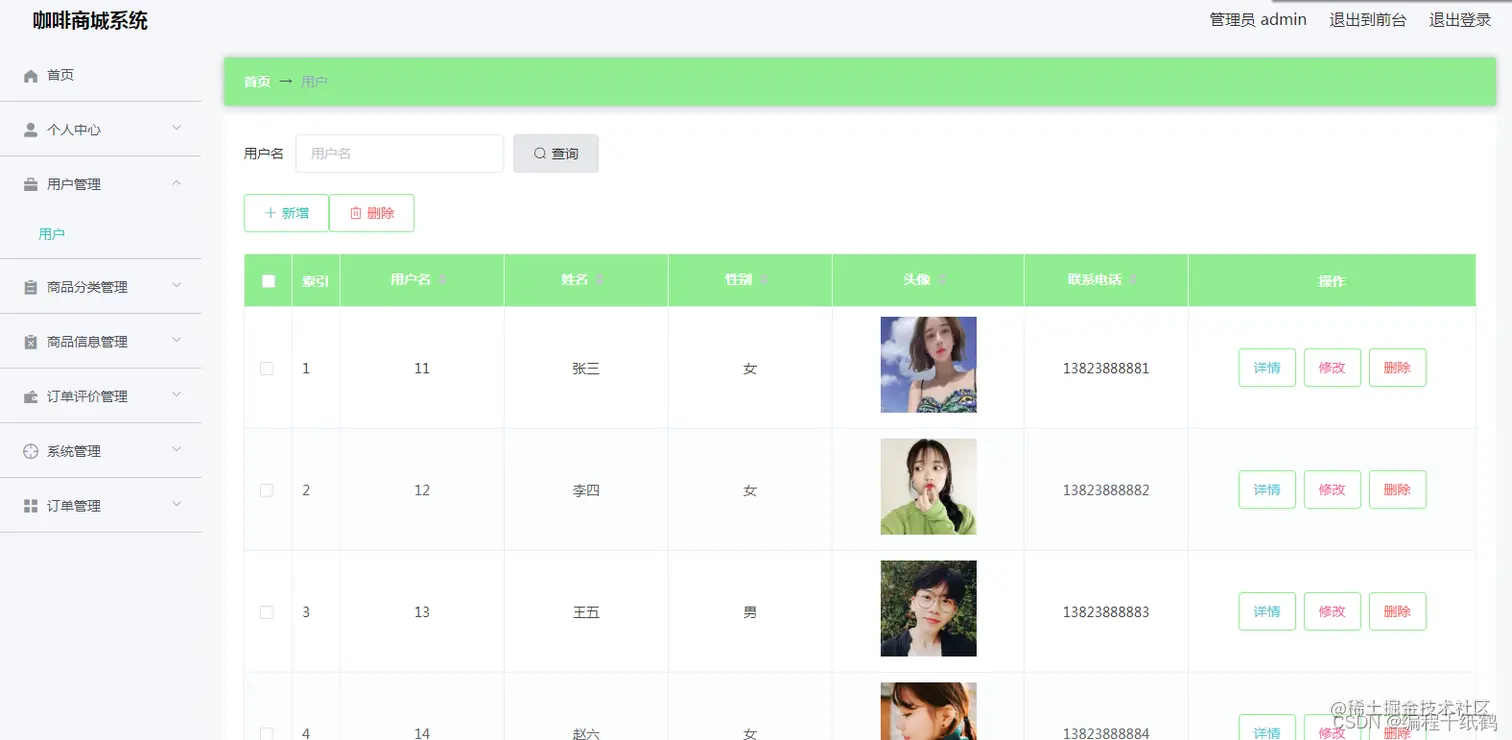The width and height of the screenshot is (1512, 740).
Task: Click phone number 13823888883
Action: [1106, 612]
